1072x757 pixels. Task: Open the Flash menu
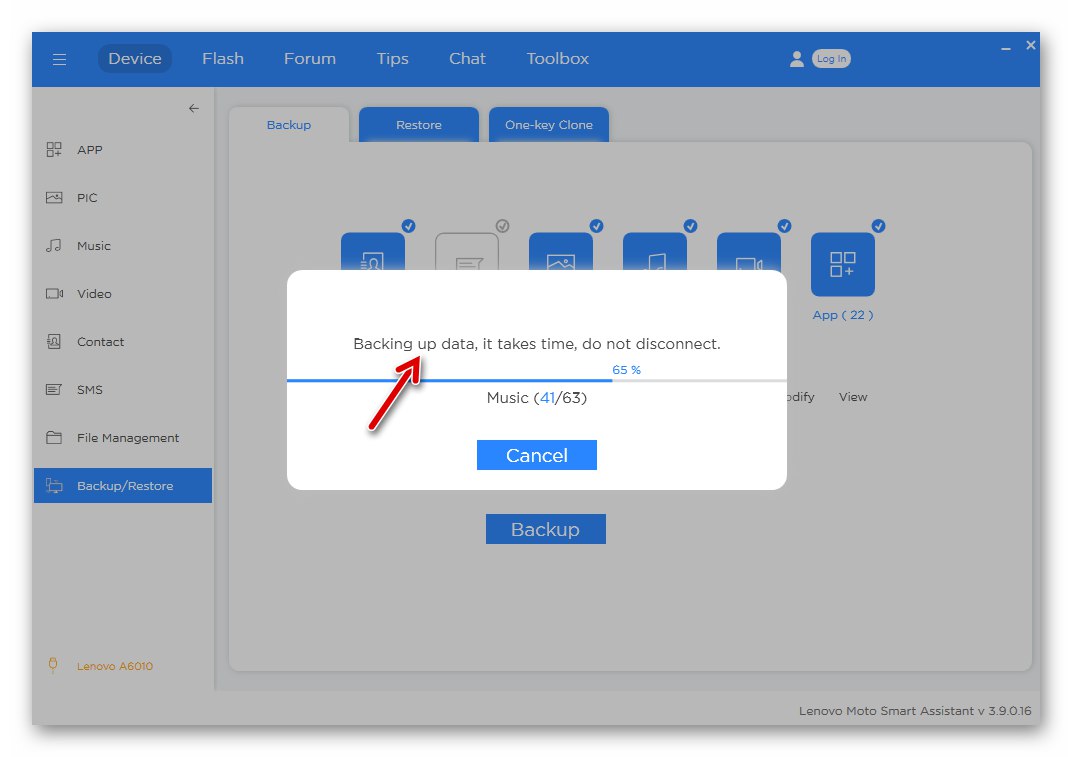223,59
